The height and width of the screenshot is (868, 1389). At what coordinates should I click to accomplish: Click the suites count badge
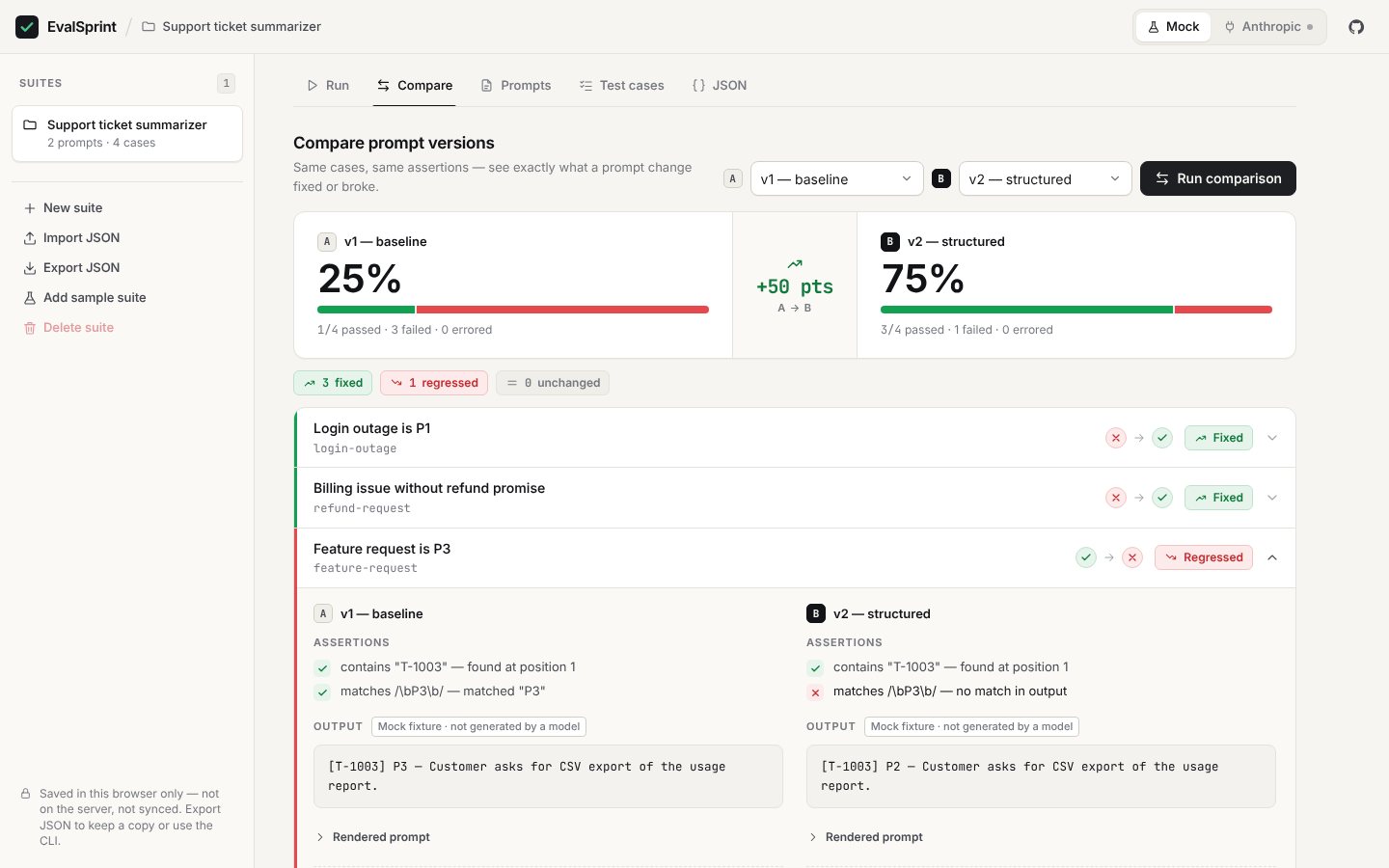(227, 83)
